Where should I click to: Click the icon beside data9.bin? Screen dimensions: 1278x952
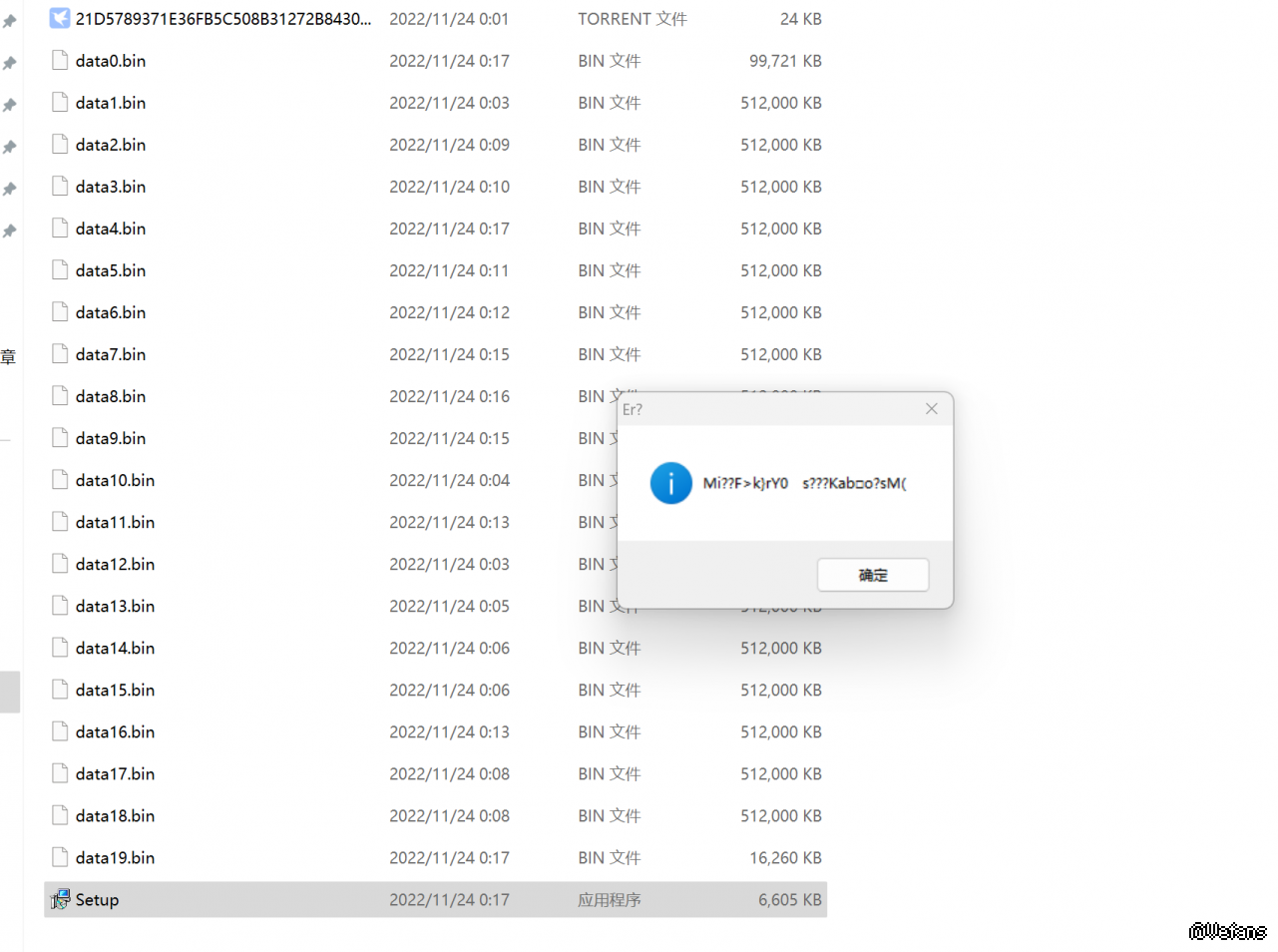[60, 437]
